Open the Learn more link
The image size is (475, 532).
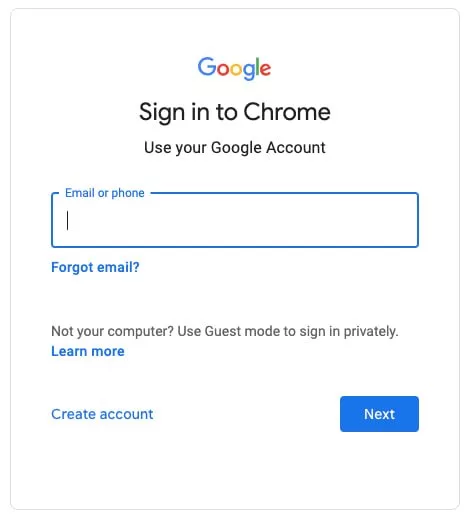(88, 351)
